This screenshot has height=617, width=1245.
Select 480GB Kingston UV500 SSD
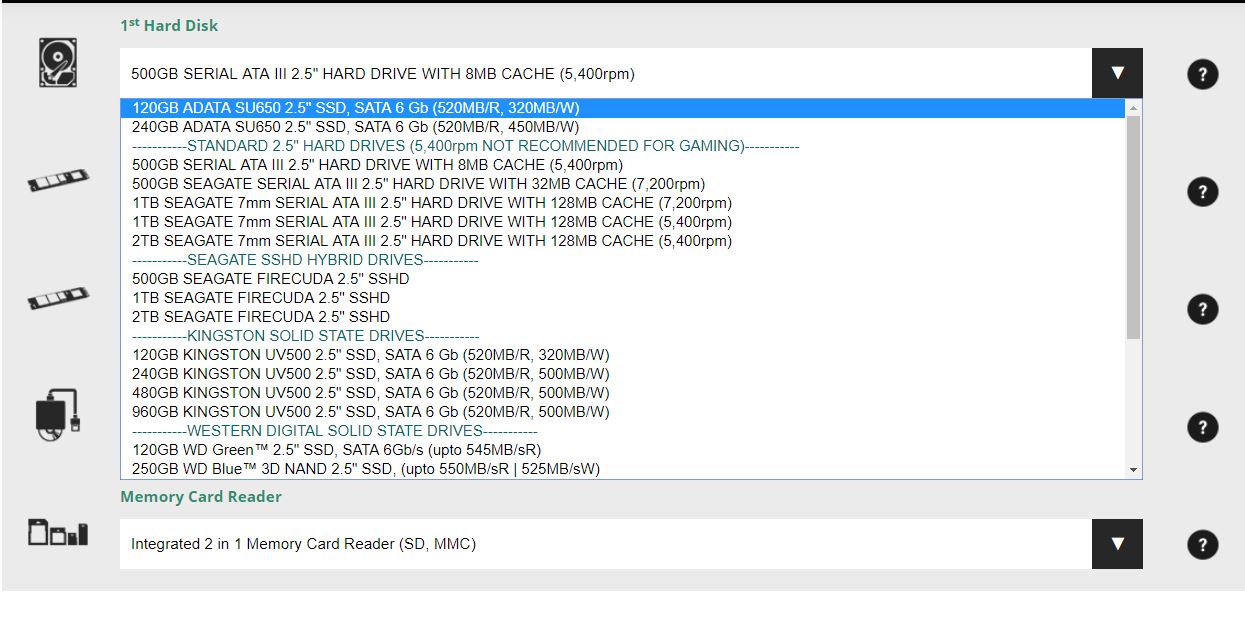point(622,393)
